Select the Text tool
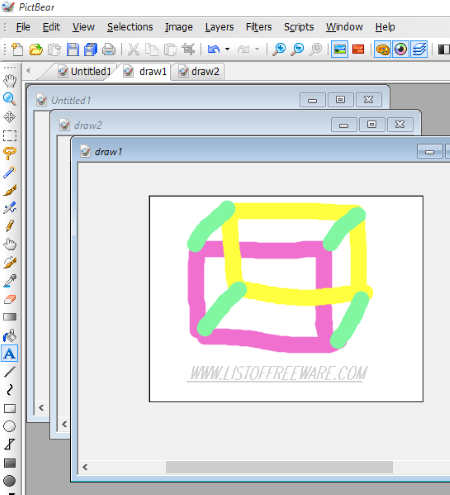This screenshot has height=495, width=450. [x=9, y=354]
